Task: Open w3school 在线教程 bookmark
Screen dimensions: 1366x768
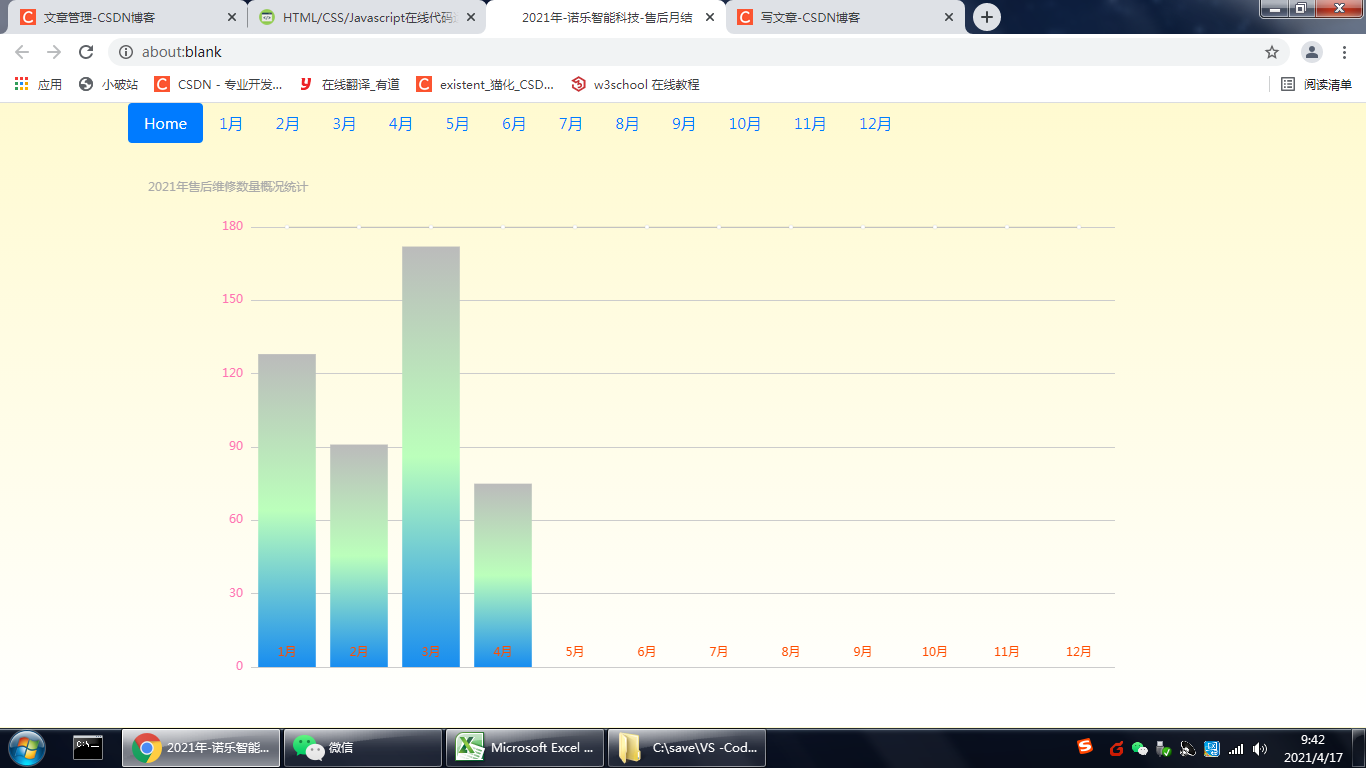Action: (x=635, y=85)
